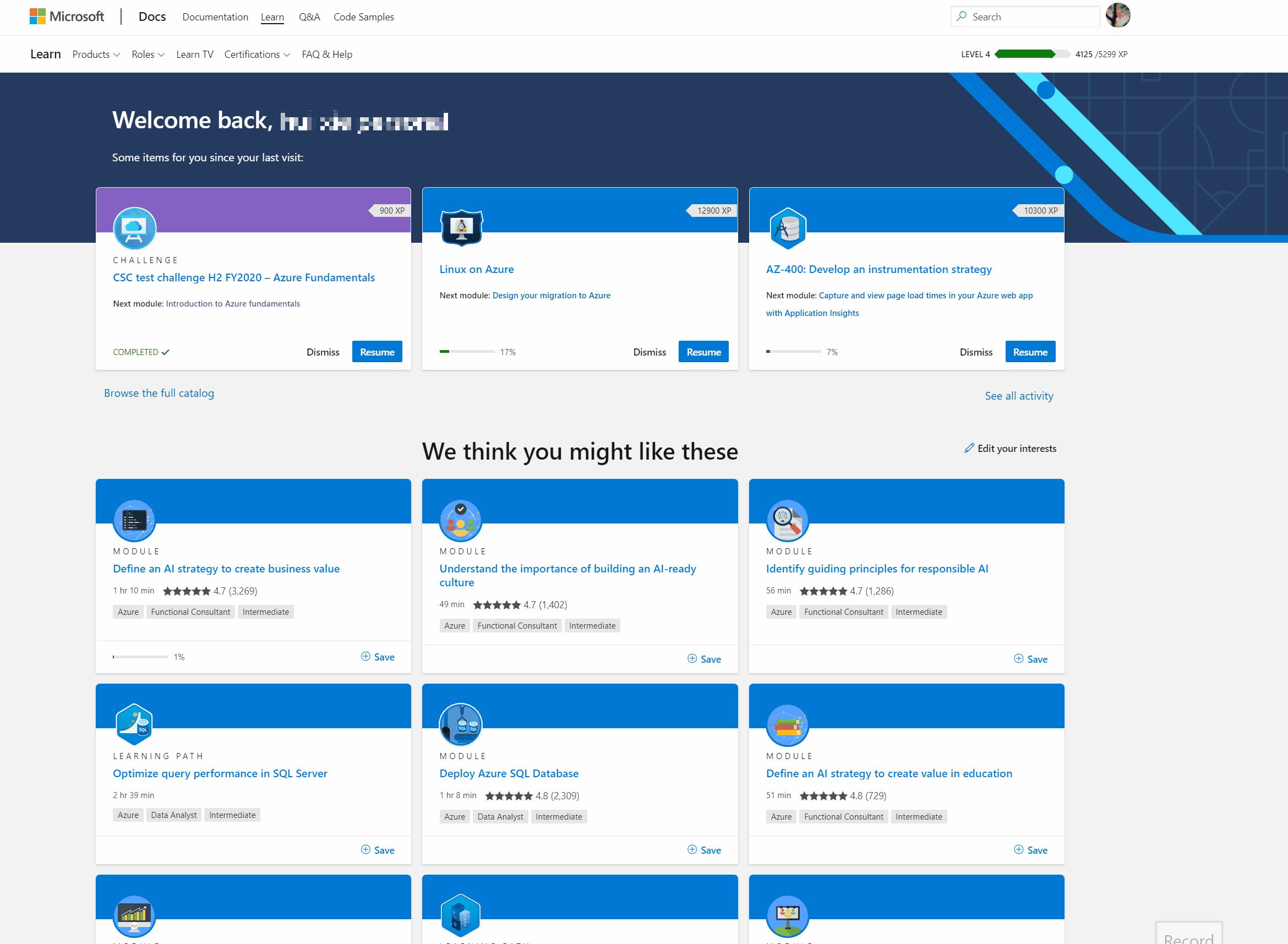The image size is (1288, 944).
Task: Click the plus icon to save responsible AI module
Action: tap(1019, 659)
